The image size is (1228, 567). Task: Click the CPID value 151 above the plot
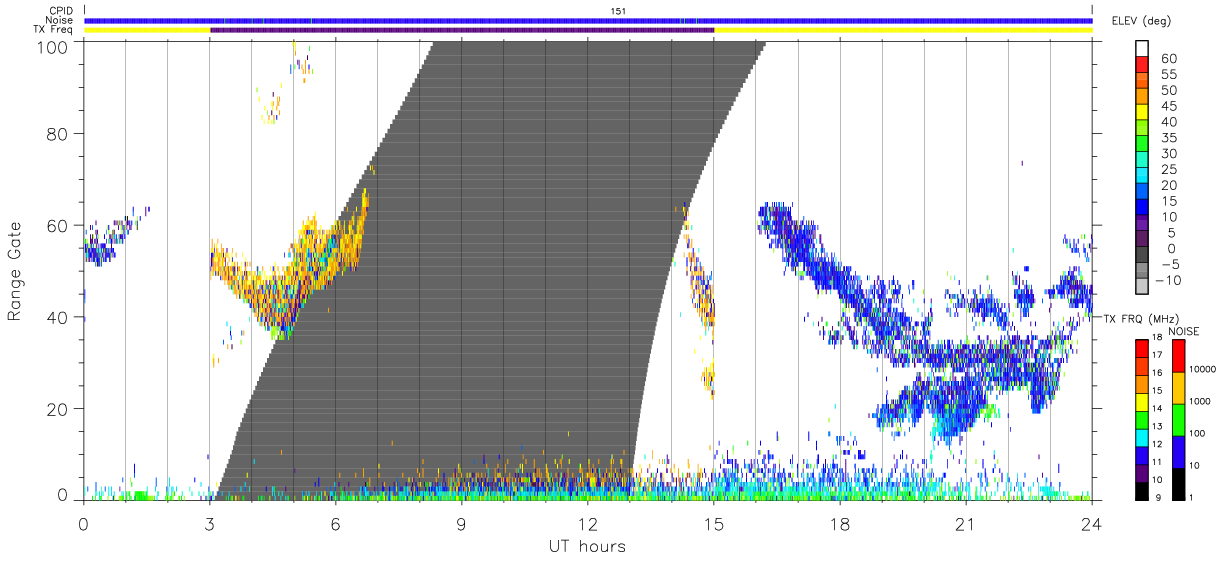pyautogui.click(x=618, y=10)
